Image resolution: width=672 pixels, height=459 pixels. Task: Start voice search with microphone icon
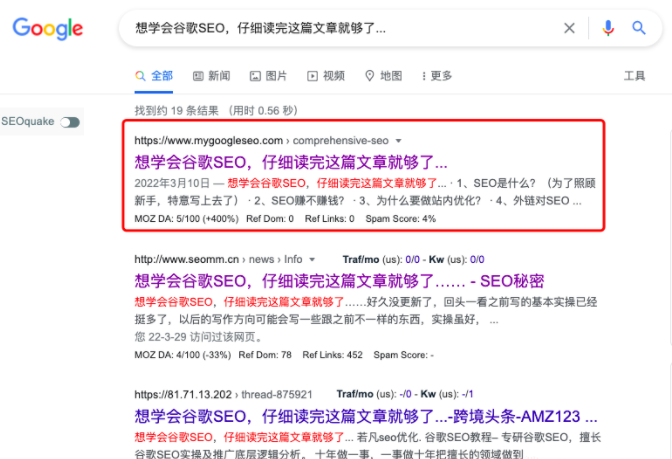click(x=608, y=28)
